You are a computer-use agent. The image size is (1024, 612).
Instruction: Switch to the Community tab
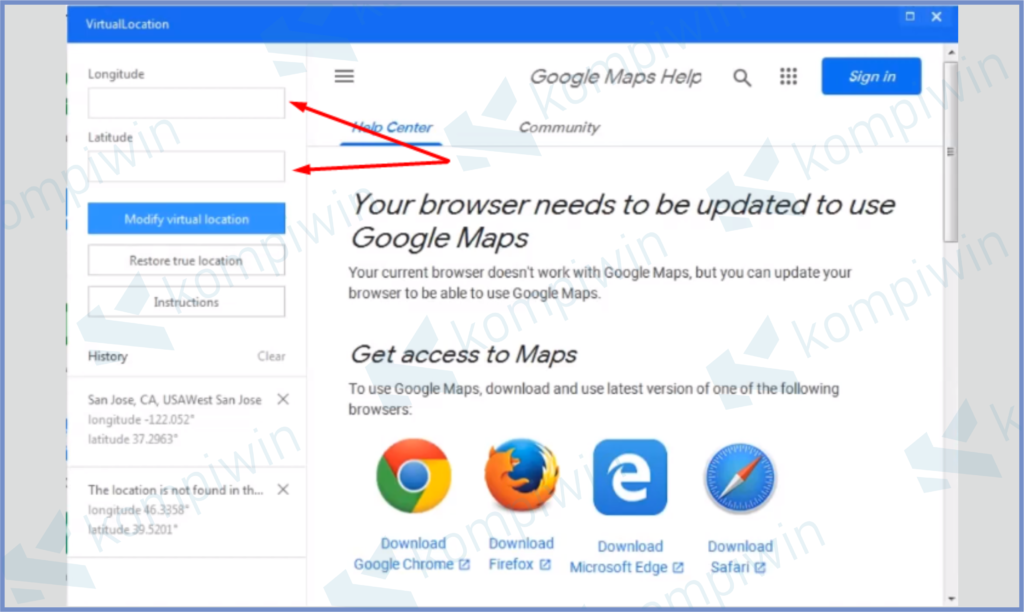559,127
